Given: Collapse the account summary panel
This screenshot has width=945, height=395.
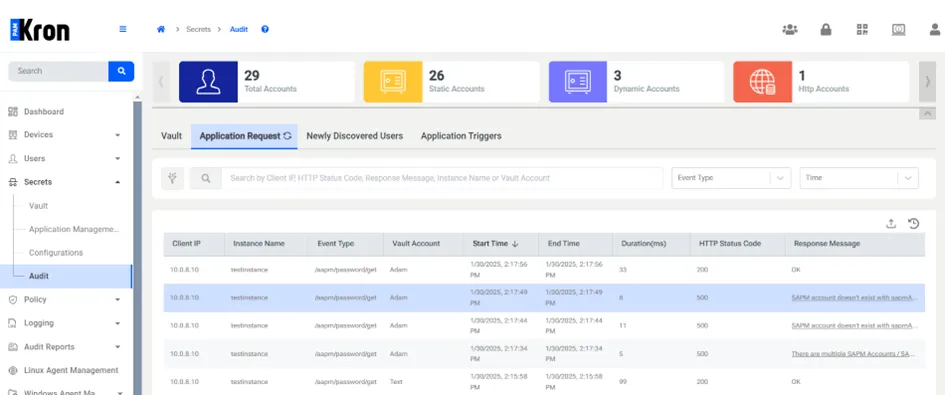Looking at the screenshot, I should 927,114.
